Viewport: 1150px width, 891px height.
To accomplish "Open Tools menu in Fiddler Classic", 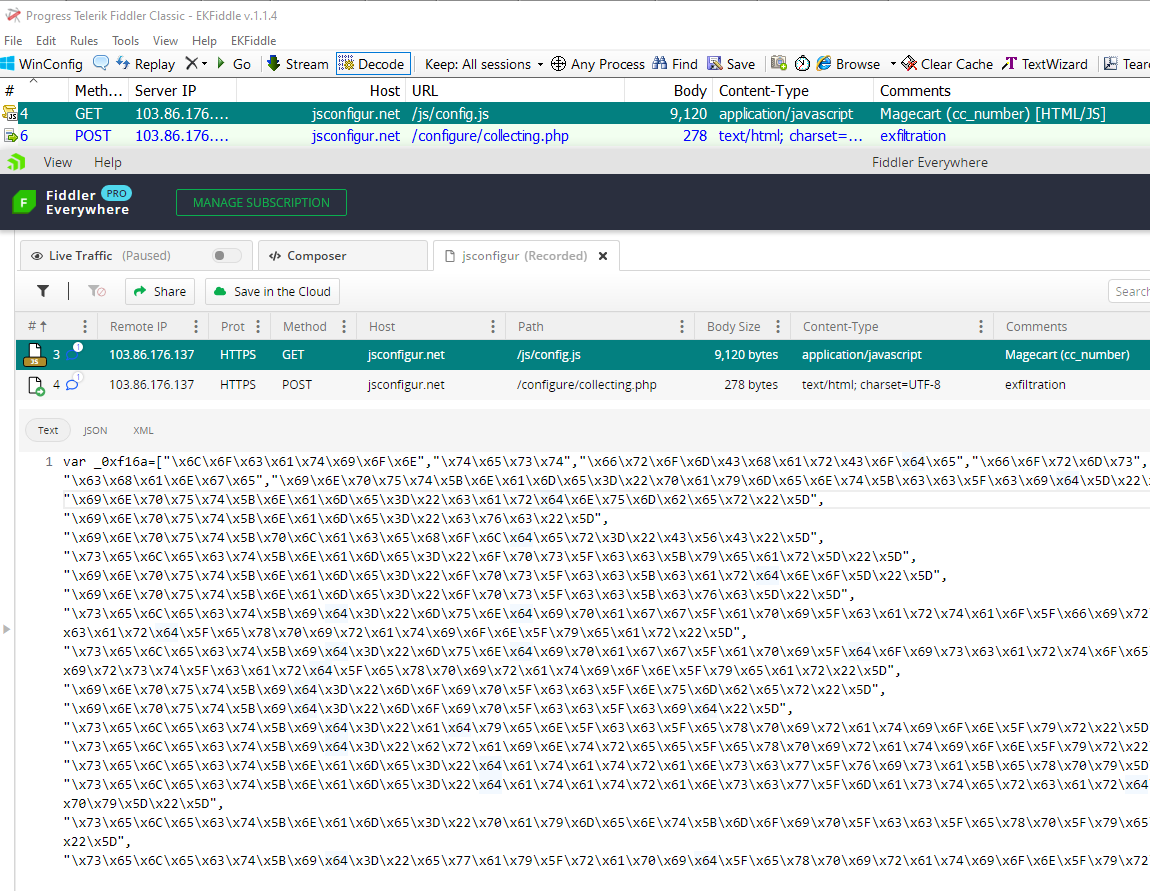I will click(125, 40).
